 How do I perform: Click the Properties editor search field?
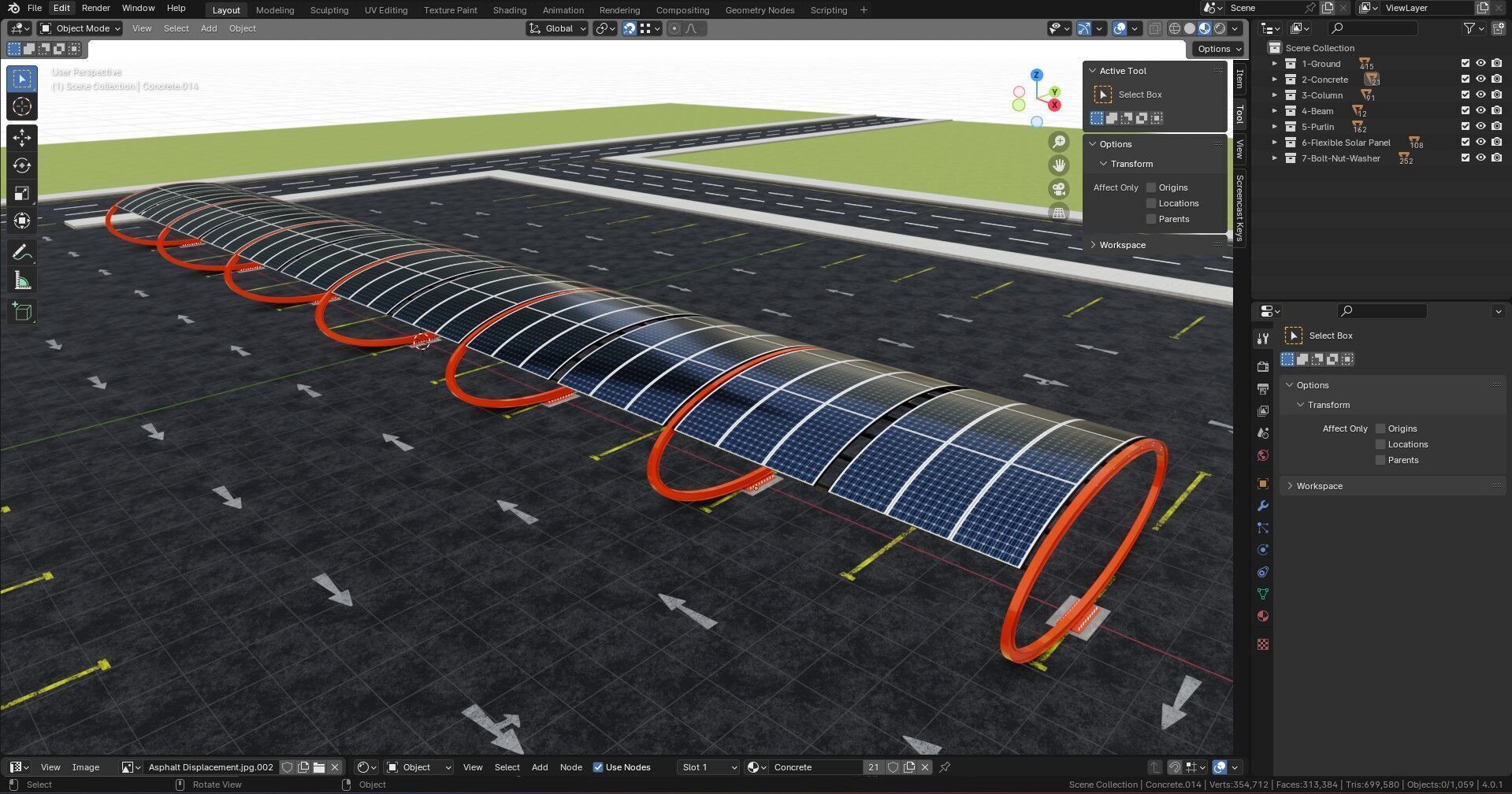(x=1382, y=311)
